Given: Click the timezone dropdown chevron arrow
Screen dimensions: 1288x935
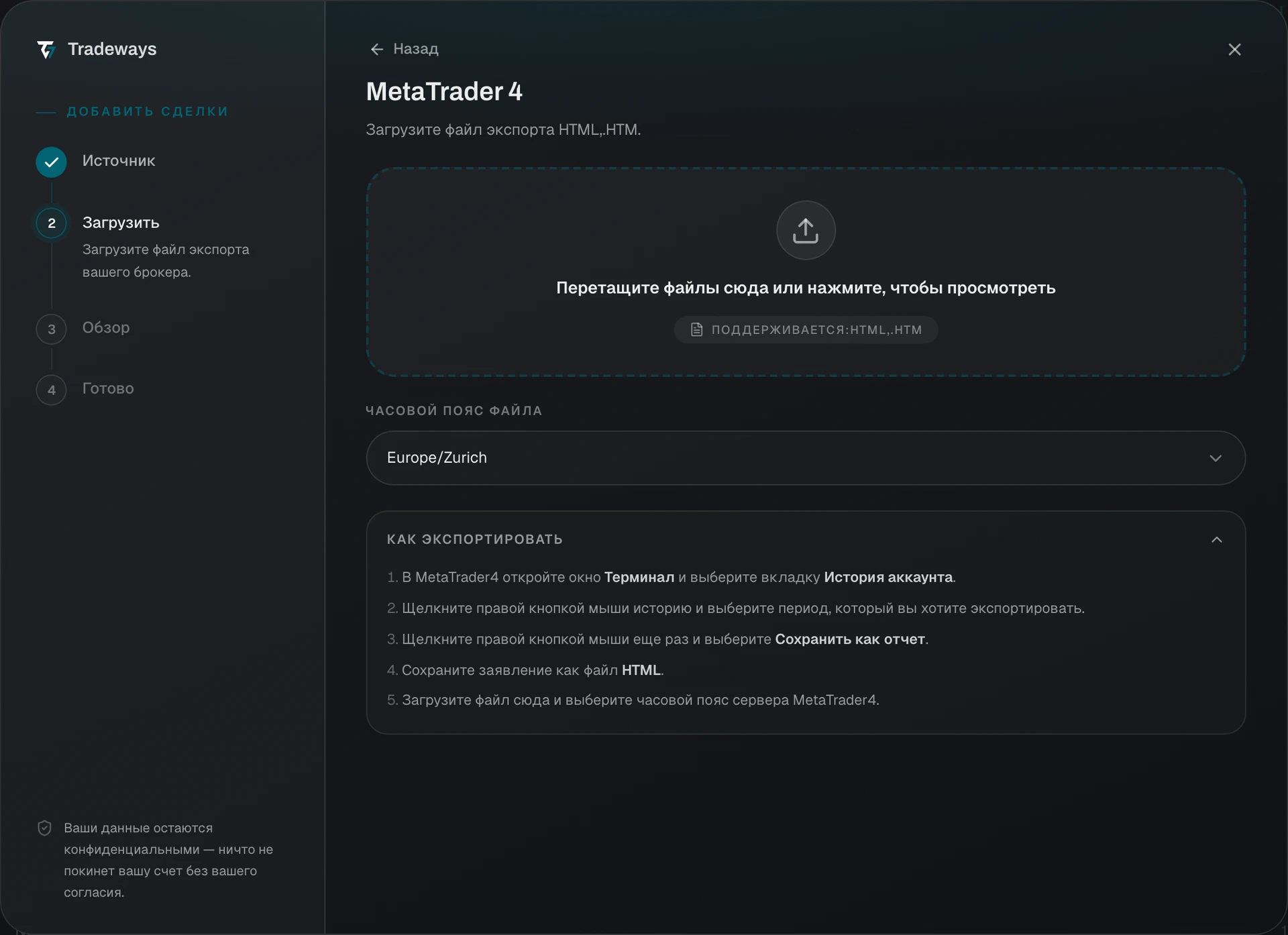Looking at the screenshot, I should point(1216,458).
